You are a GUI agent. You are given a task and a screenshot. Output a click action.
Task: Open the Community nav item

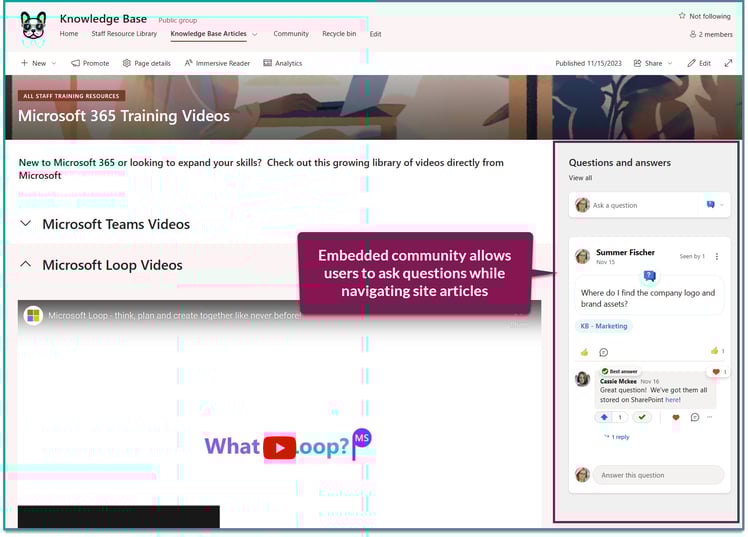pyautogui.click(x=291, y=34)
